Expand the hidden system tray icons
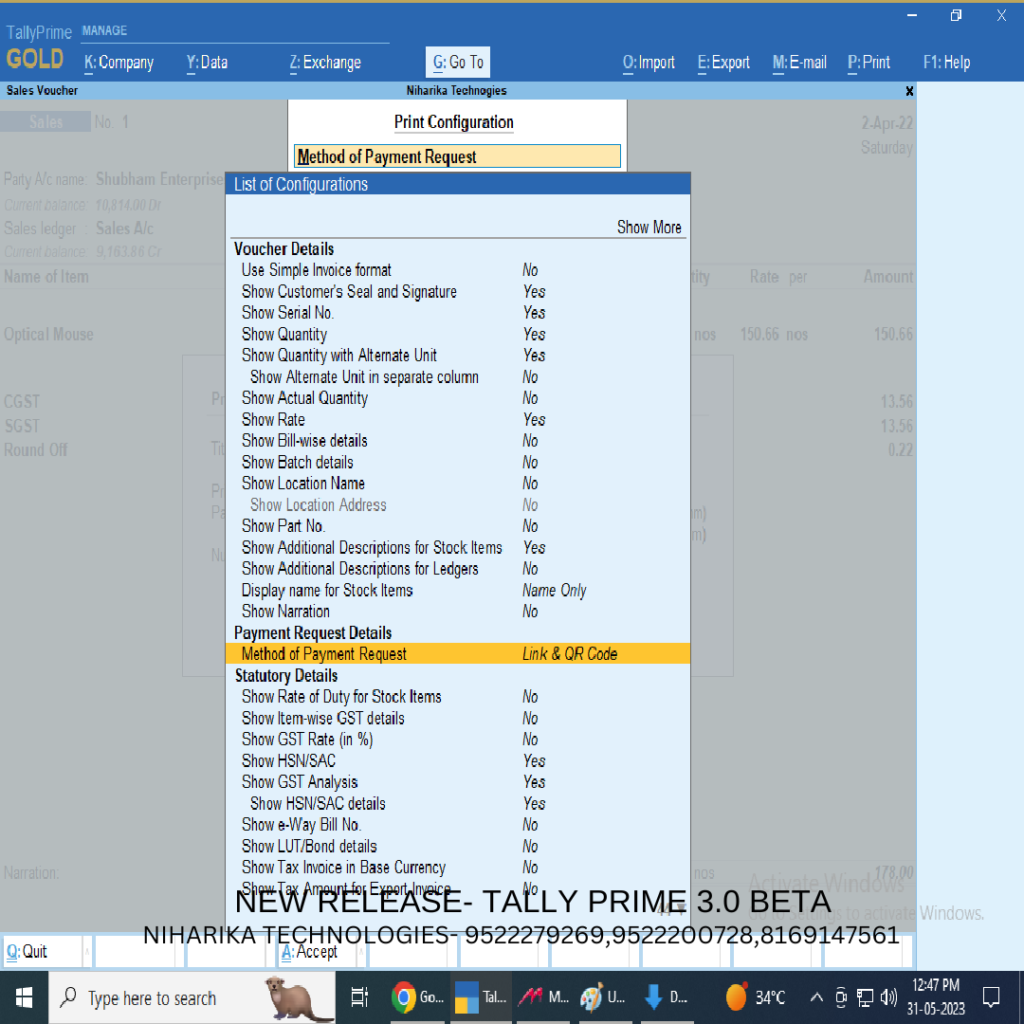Viewport: 1024px width, 1024px height. click(816, 998)
